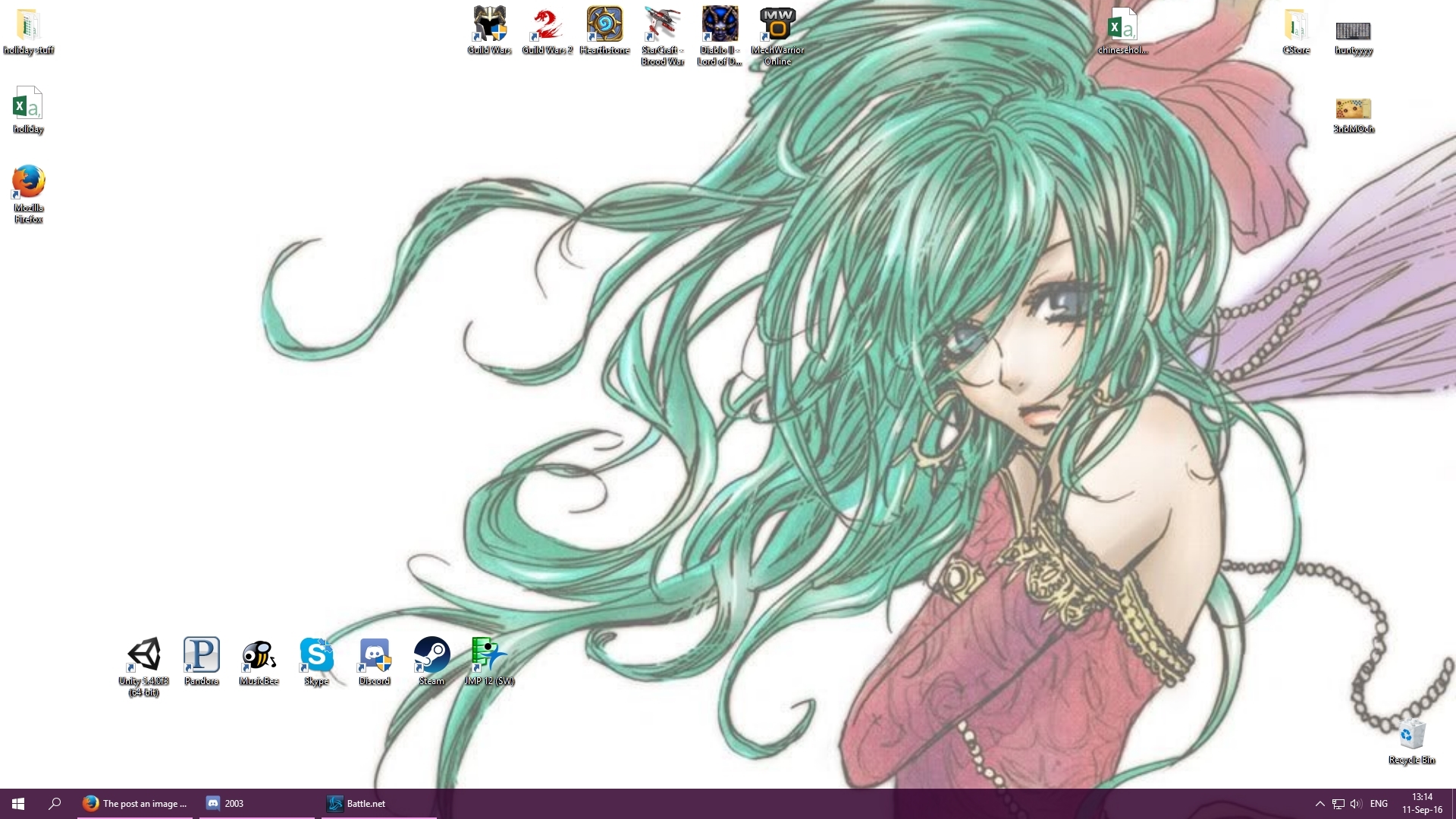1456x819 pixels.
Task: Open the huntyyyy image file
Action: 1354,36
